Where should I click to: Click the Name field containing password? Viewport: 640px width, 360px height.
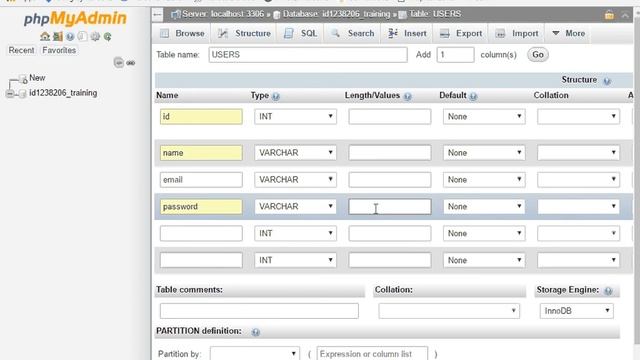[201, 207]
